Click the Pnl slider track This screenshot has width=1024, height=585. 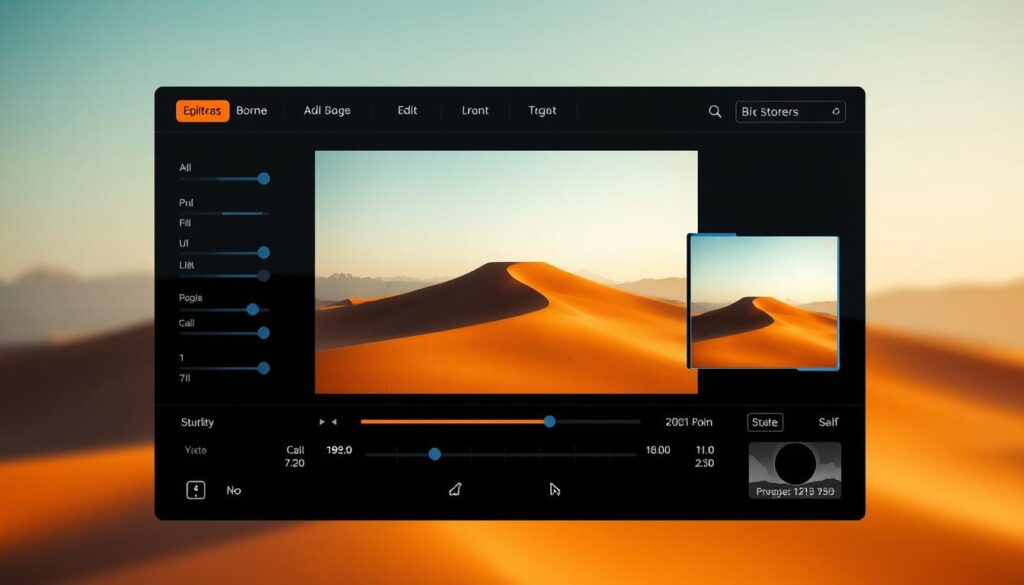[224, 213]
